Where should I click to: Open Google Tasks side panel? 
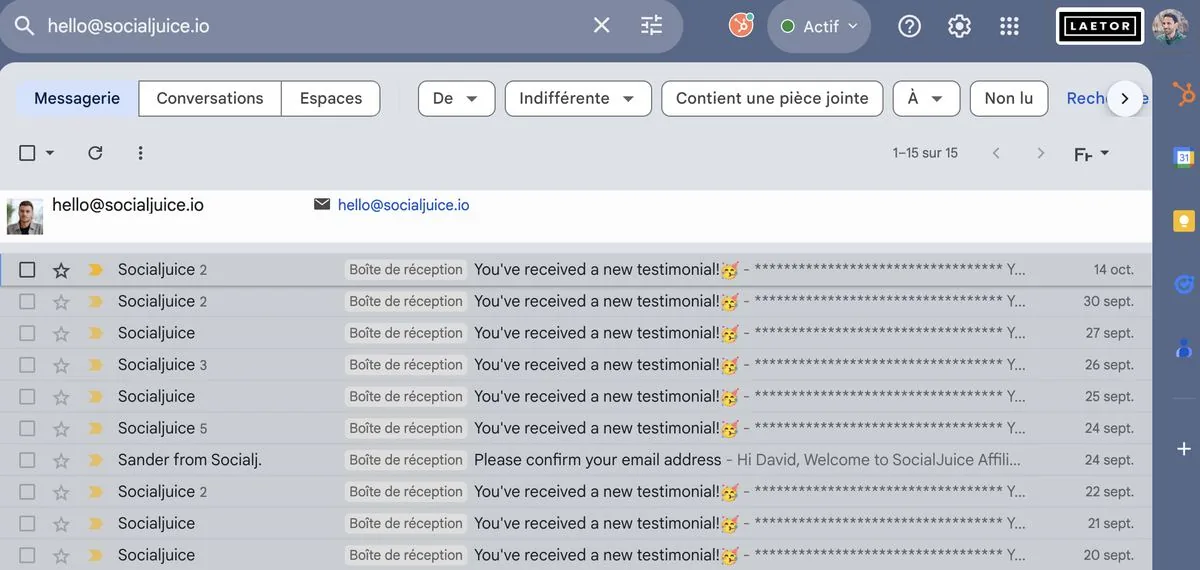[1184, 285]
